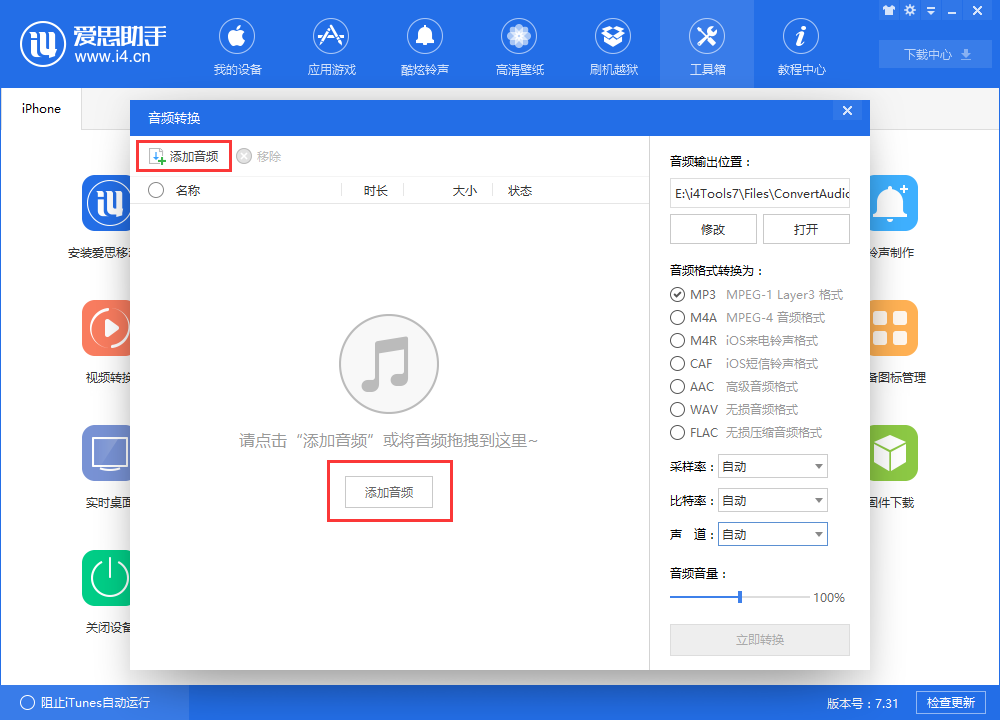Select the MP3 format radio button
Screen dimensions: 1000x720
[677, 295]
